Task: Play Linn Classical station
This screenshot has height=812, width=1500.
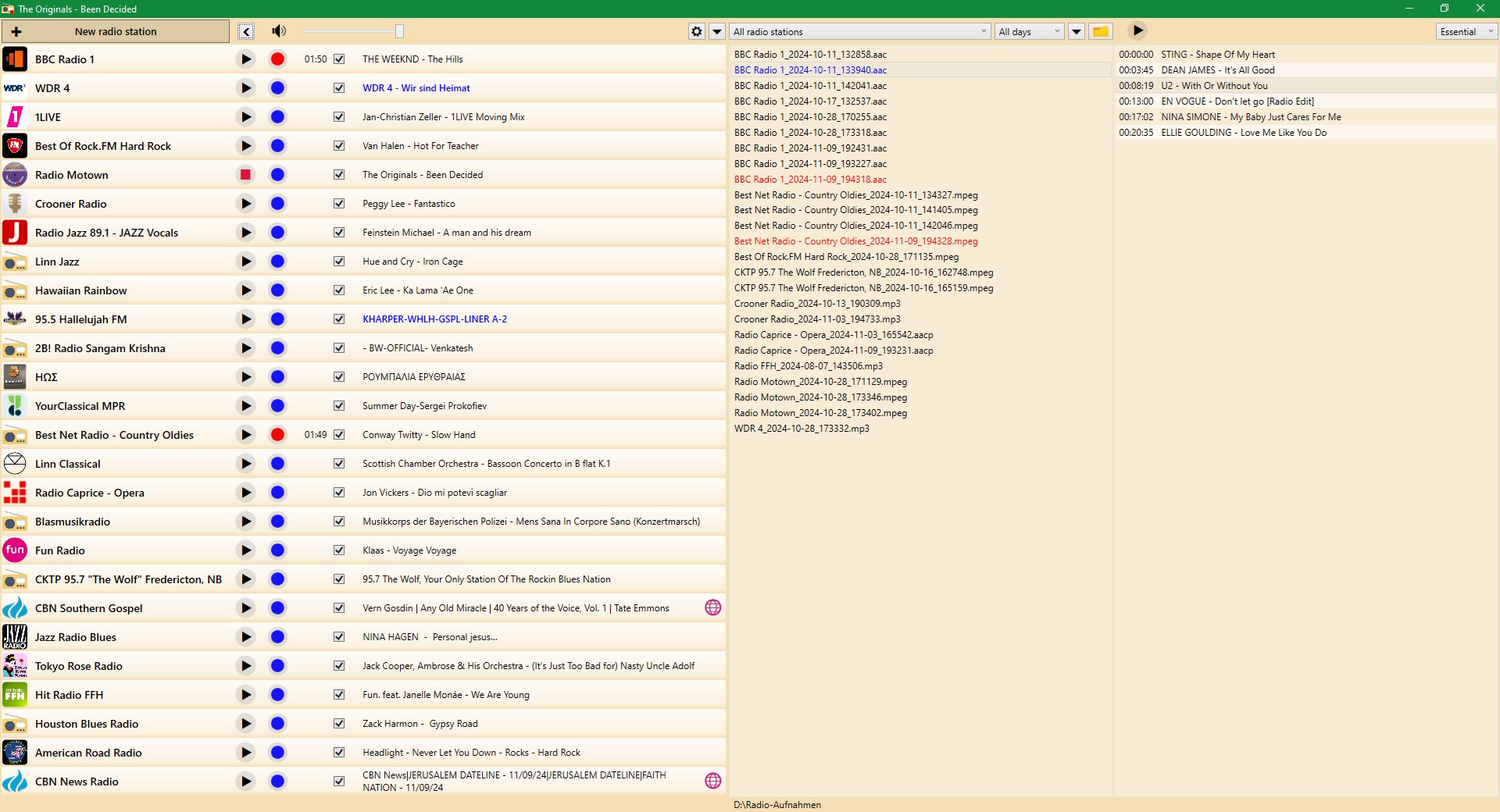Action: [x=245, y=464]
